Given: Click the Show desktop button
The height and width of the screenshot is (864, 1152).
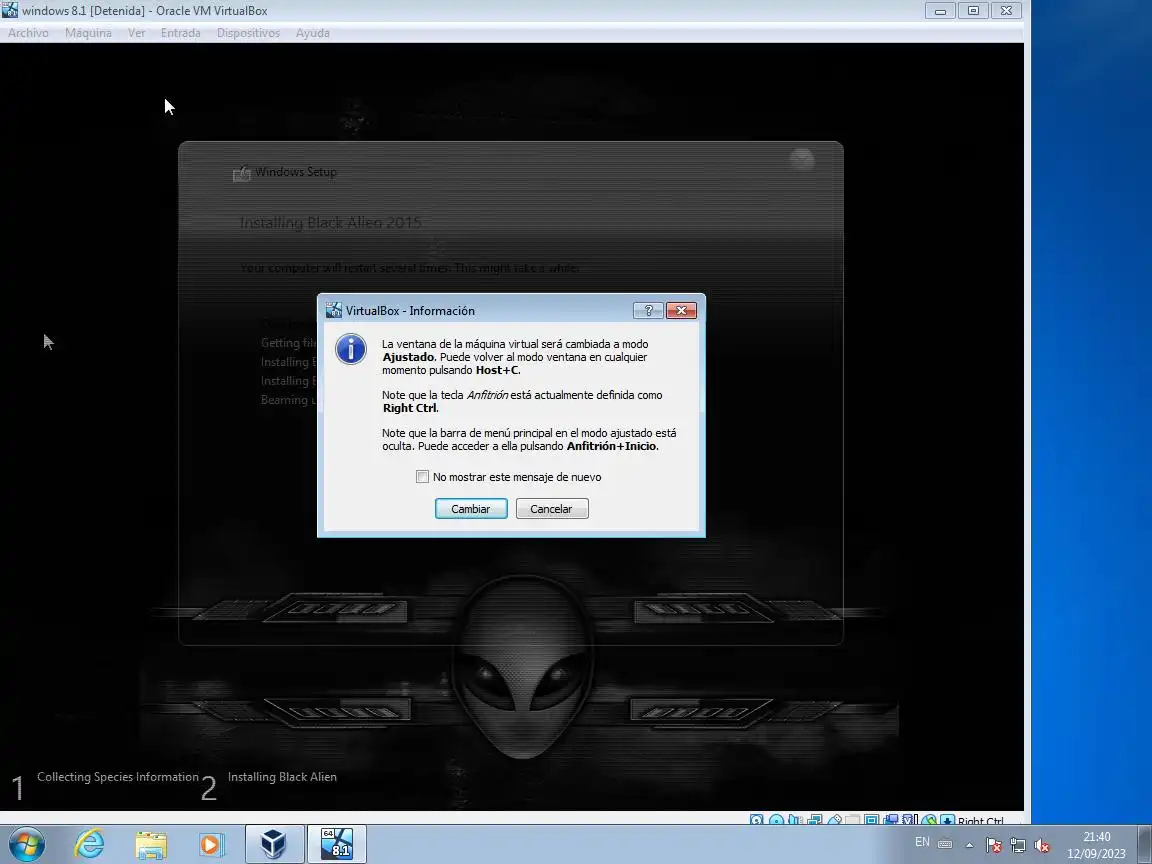Looking at the screenshot, I should pyautogui.click(x=1145, y=844).
